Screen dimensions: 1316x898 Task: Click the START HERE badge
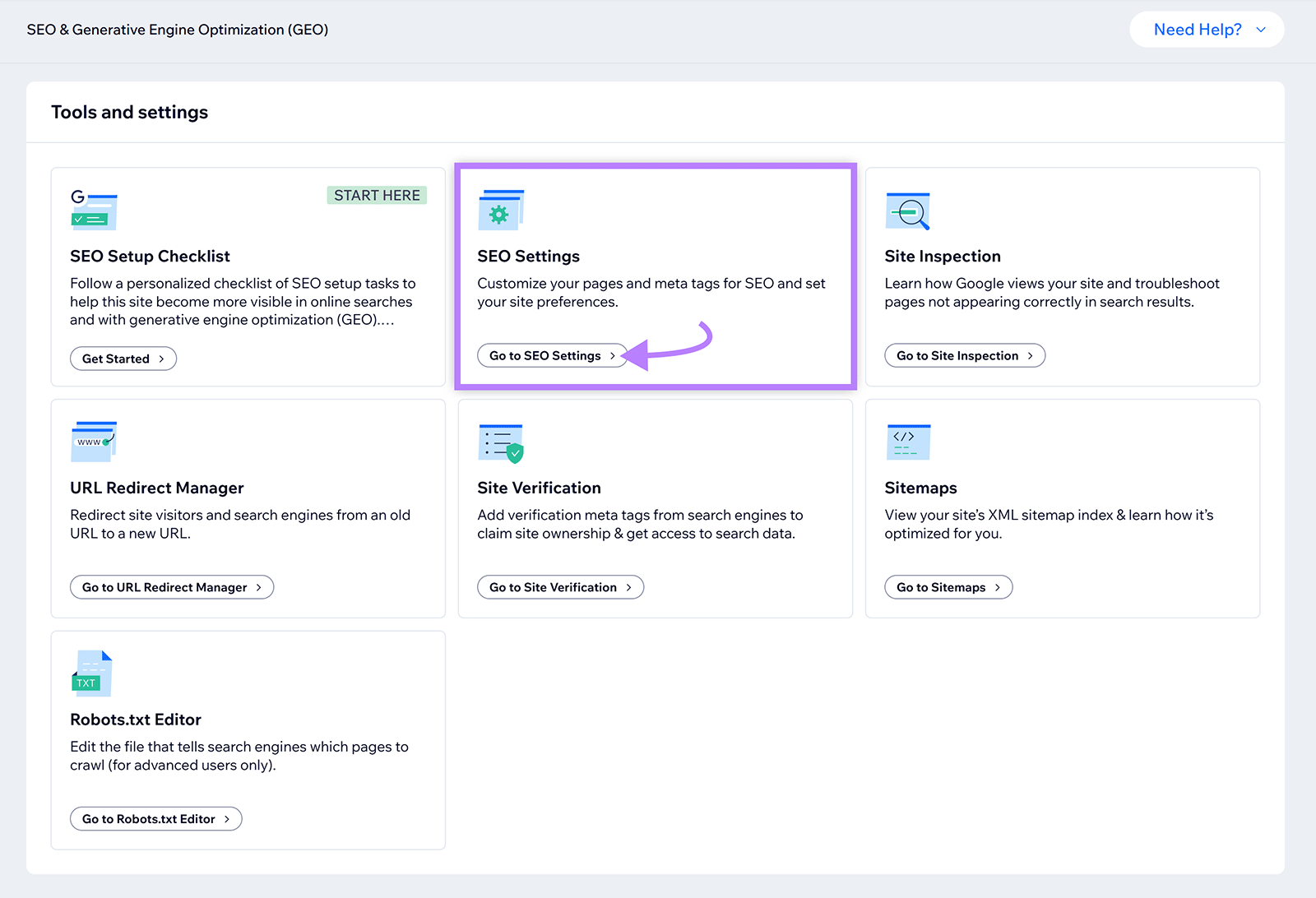(x=377, y=195)
